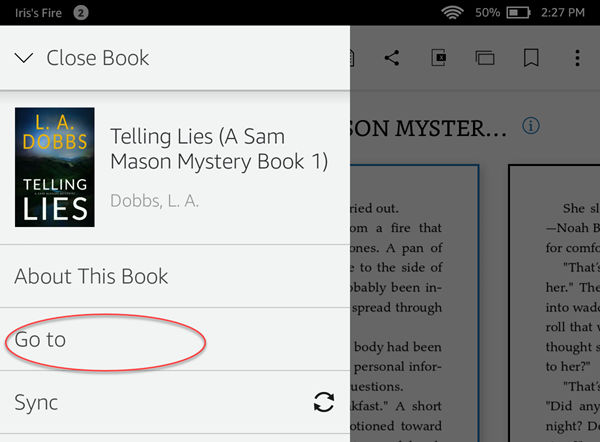The height and width of the screenshot is (442, 600).
Task: Select the Sync menu item
Action: point(36,402)
